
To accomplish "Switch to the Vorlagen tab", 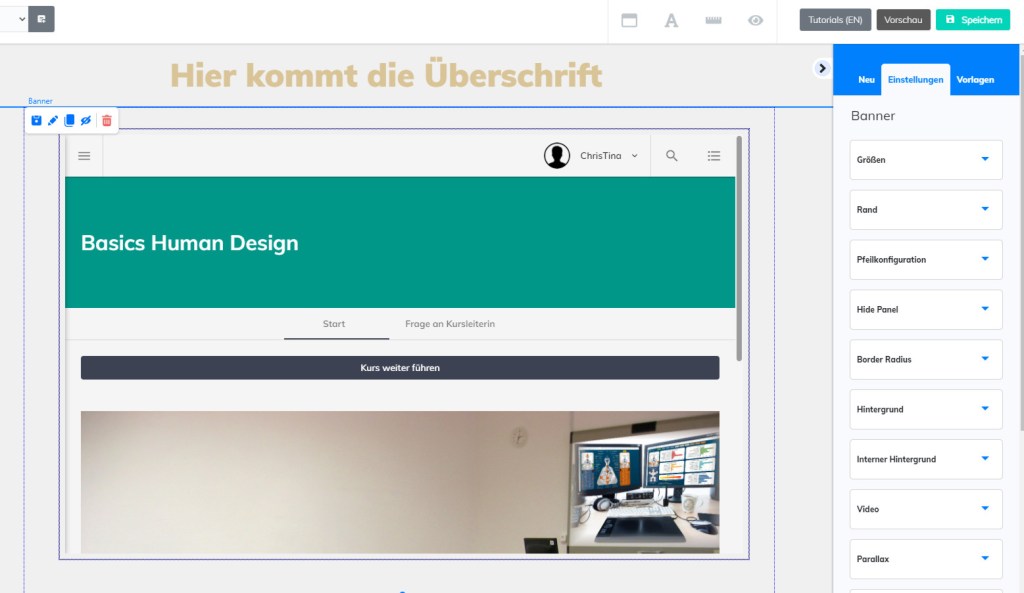I will click(x=974, y=80).
